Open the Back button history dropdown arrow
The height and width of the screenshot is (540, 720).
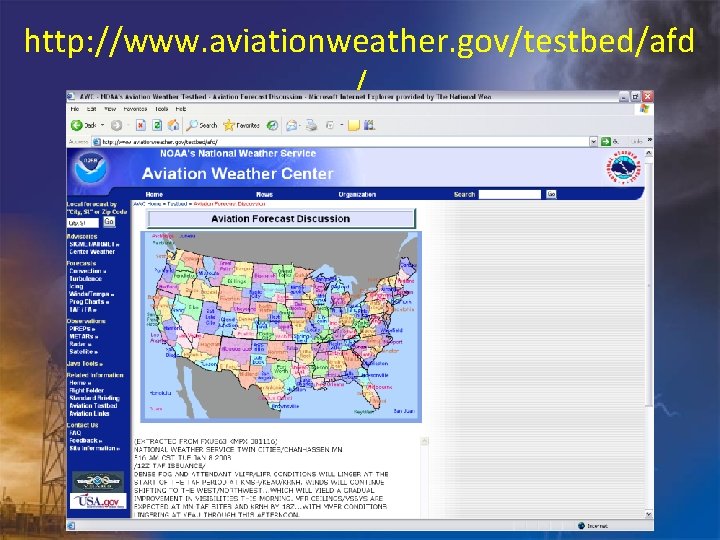click(102, 125)
